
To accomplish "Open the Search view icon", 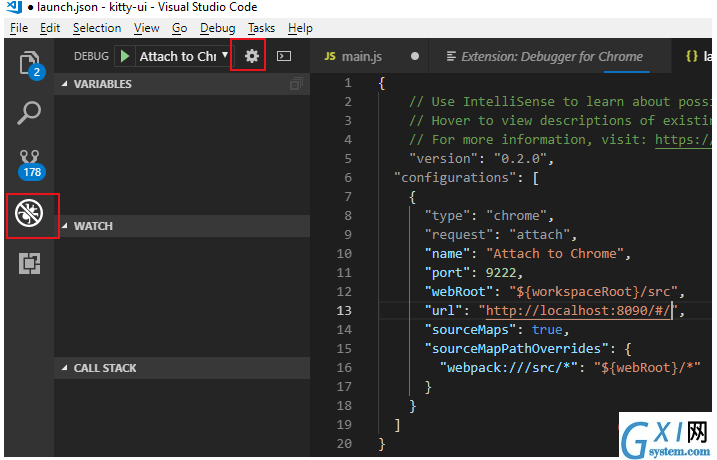I will click(29, 112).
